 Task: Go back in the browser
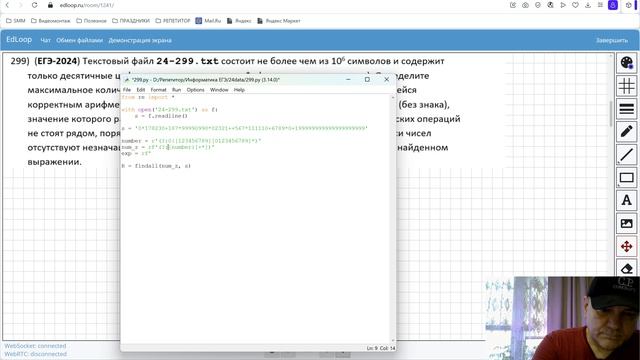click(x=7, y=5)
